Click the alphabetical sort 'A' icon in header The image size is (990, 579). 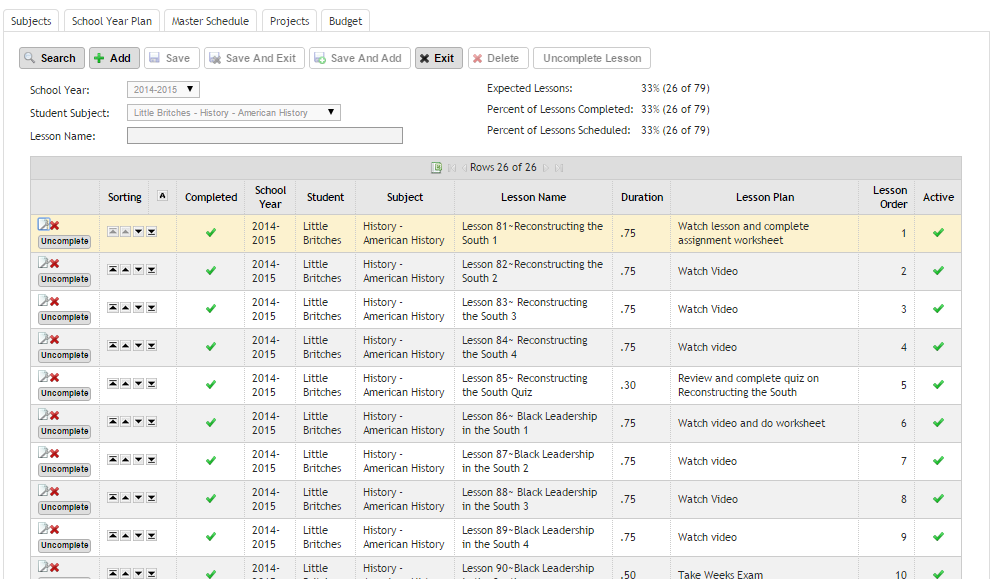162,196
